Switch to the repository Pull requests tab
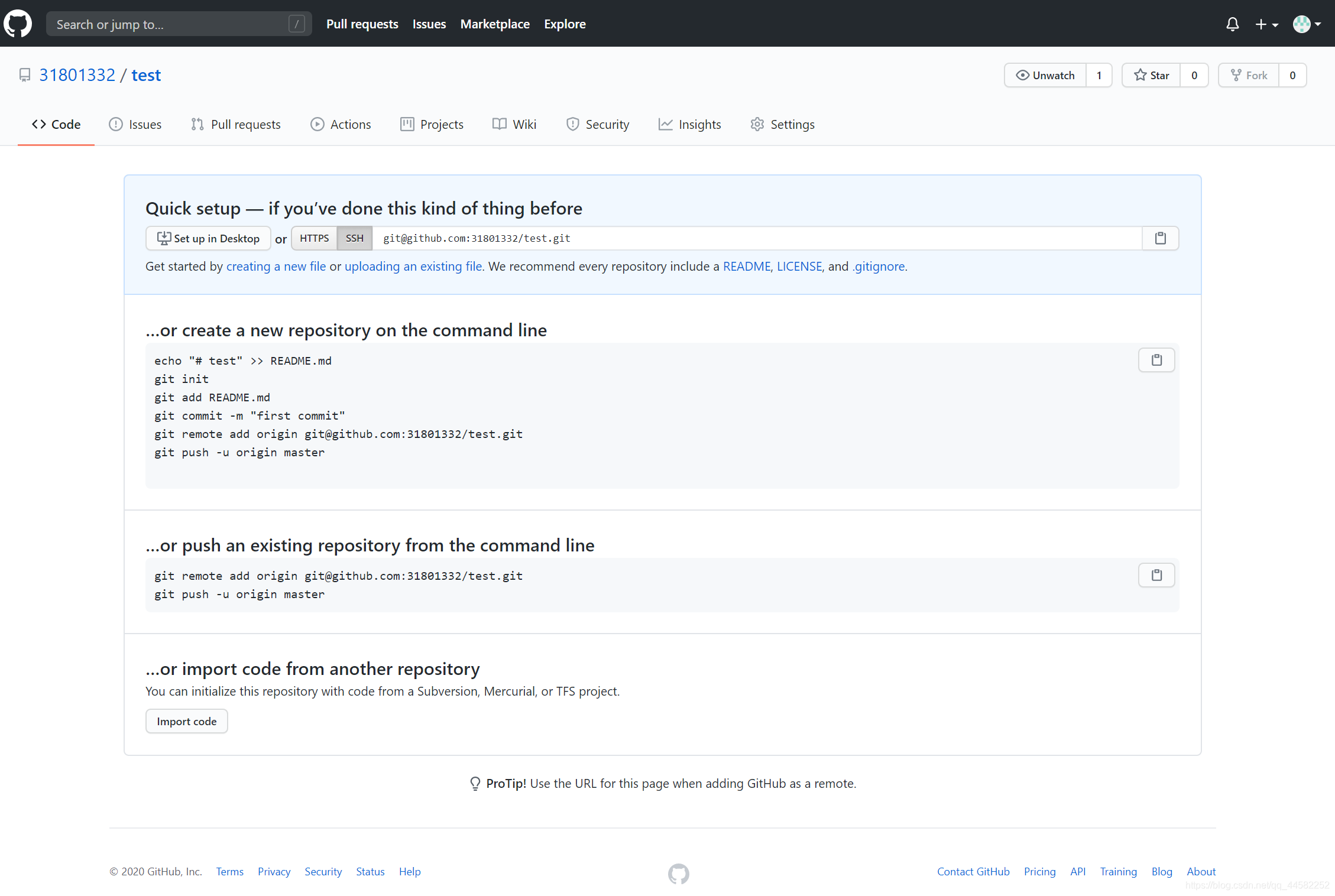 coord(236,124)
